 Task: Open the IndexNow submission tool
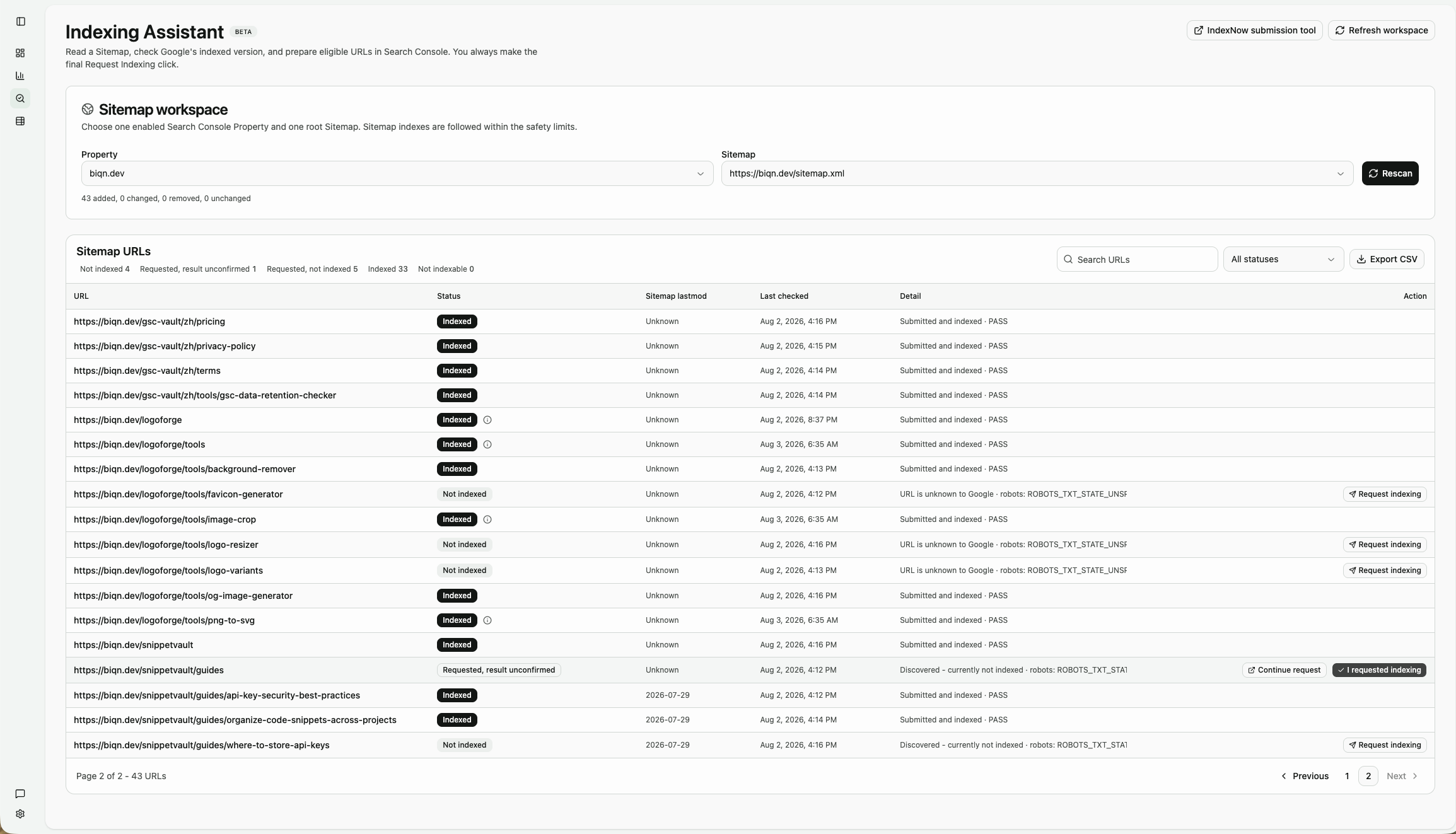(1254, 30)
